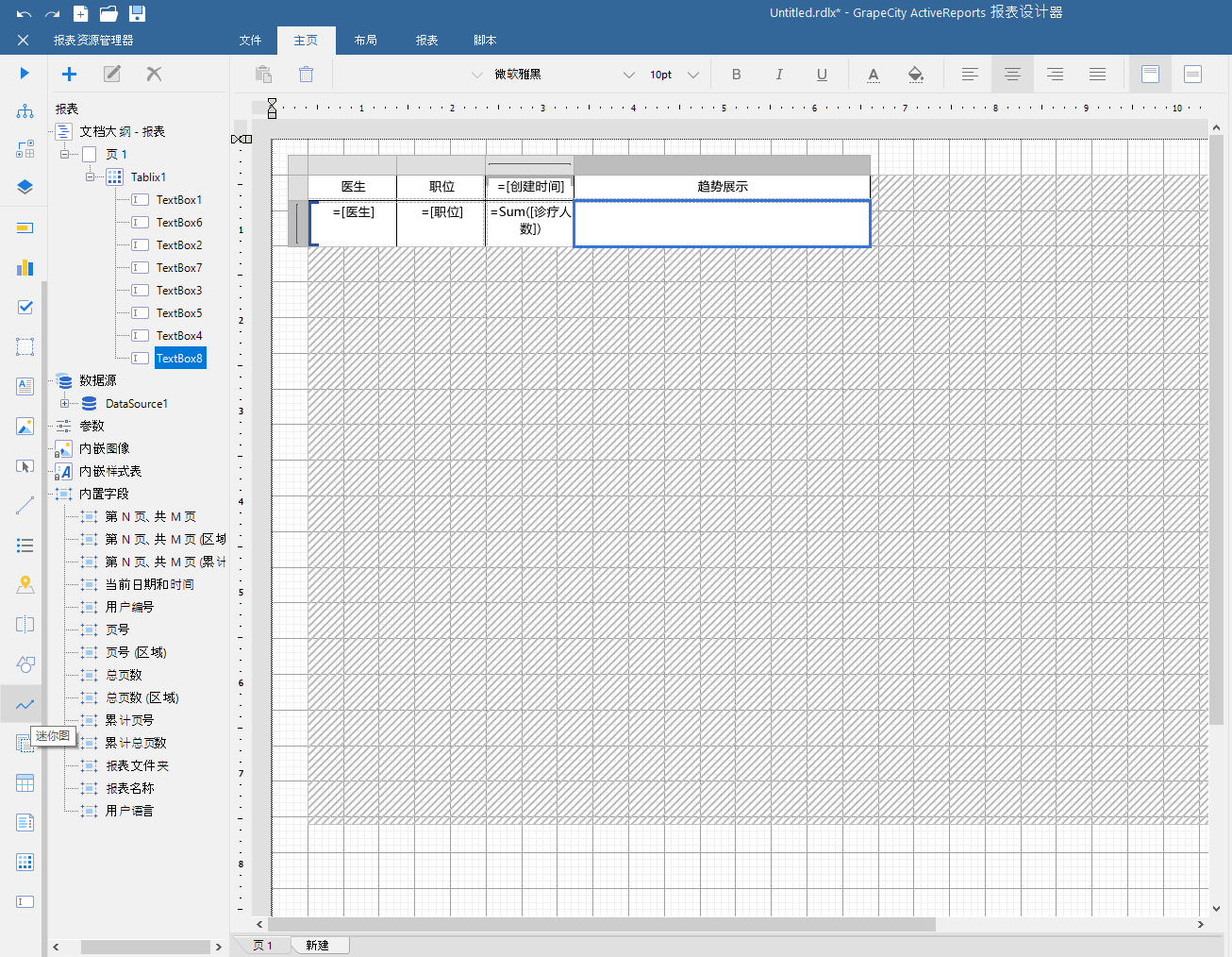Align text center

click(1012, 74)
